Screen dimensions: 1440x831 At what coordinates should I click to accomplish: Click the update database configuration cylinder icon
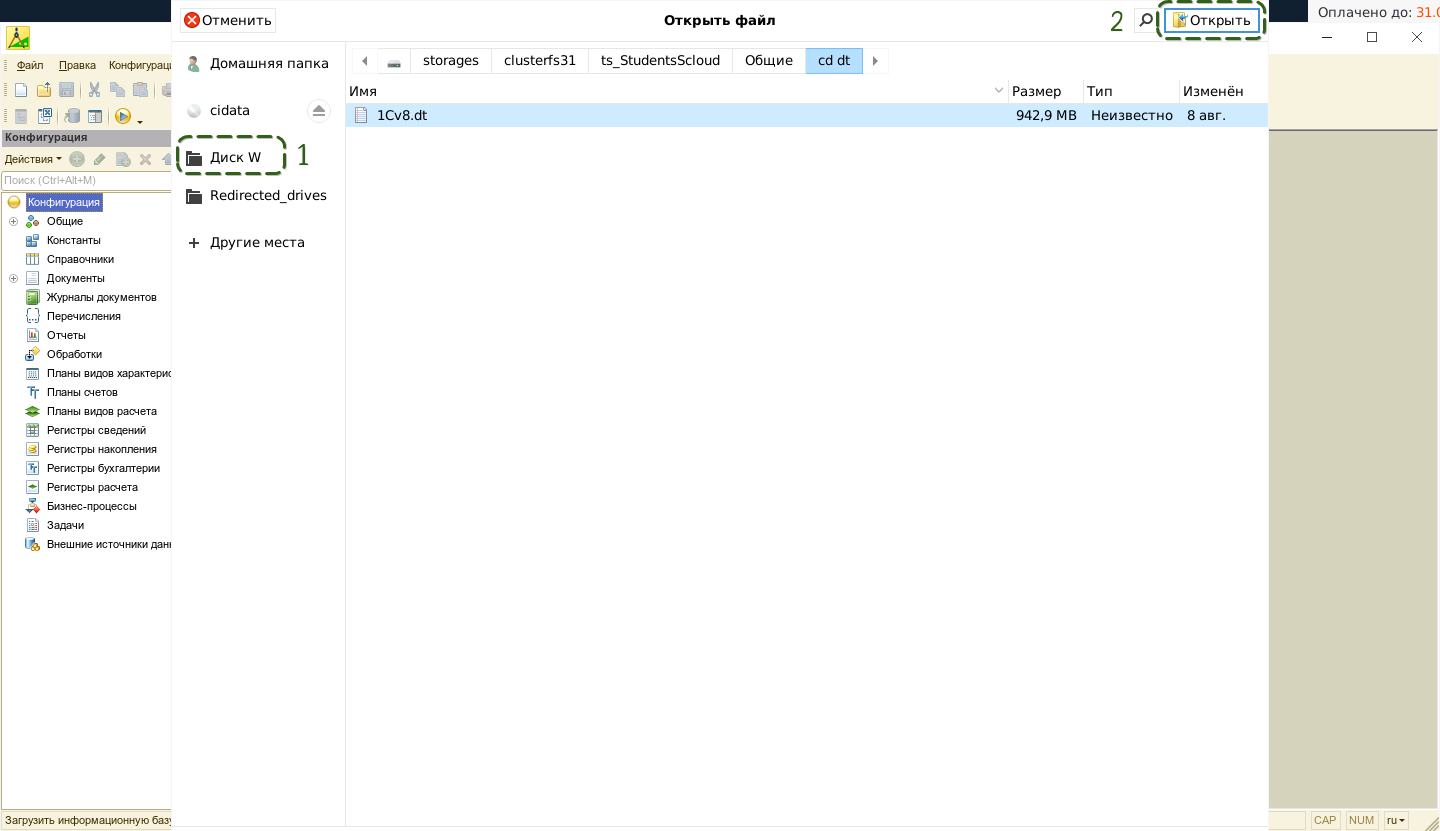(72, 116)
